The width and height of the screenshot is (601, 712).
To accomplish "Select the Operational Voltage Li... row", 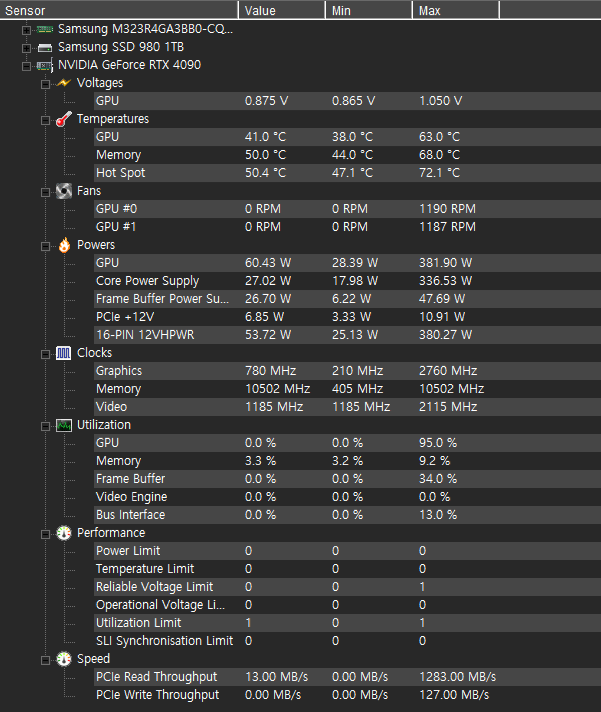I will 347,605.
